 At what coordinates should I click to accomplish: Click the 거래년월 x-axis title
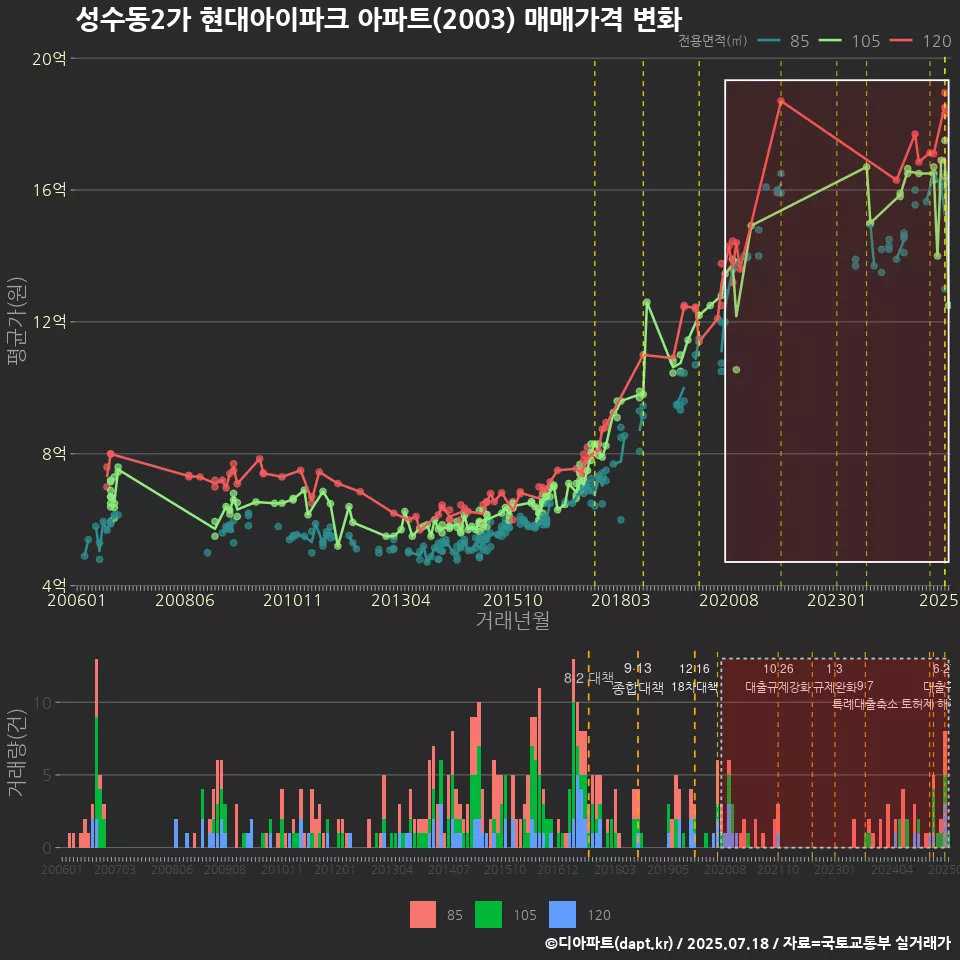(x=512, y=620)
